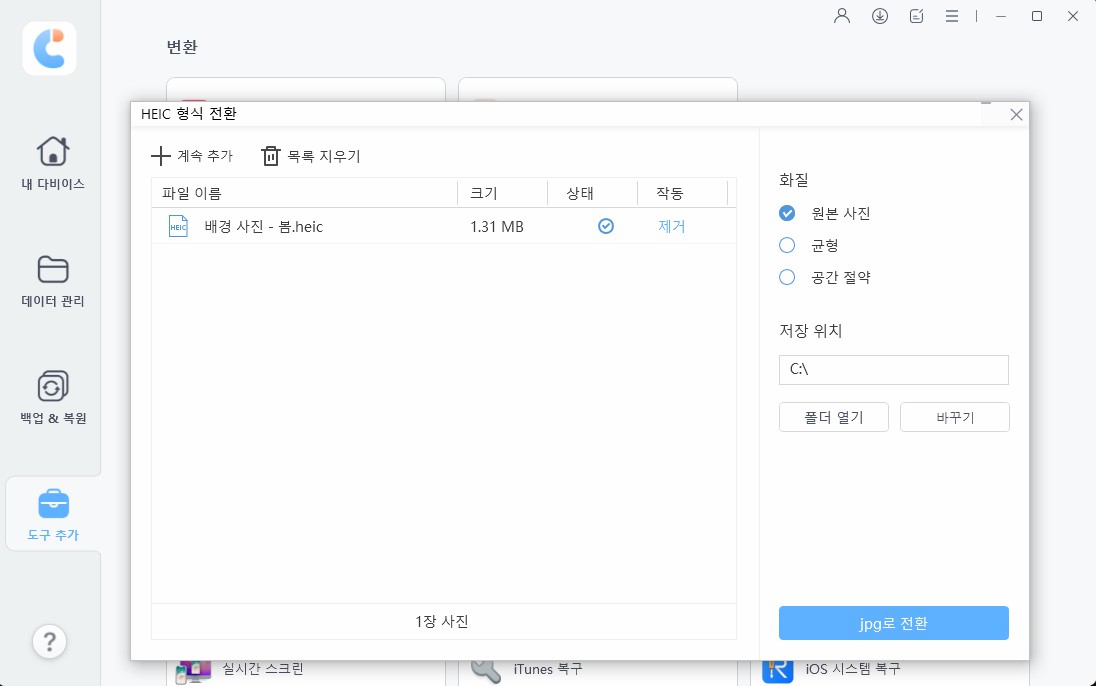
Task: Open the feedback/edit icon in title bar
Action: [x=915, y=15]
